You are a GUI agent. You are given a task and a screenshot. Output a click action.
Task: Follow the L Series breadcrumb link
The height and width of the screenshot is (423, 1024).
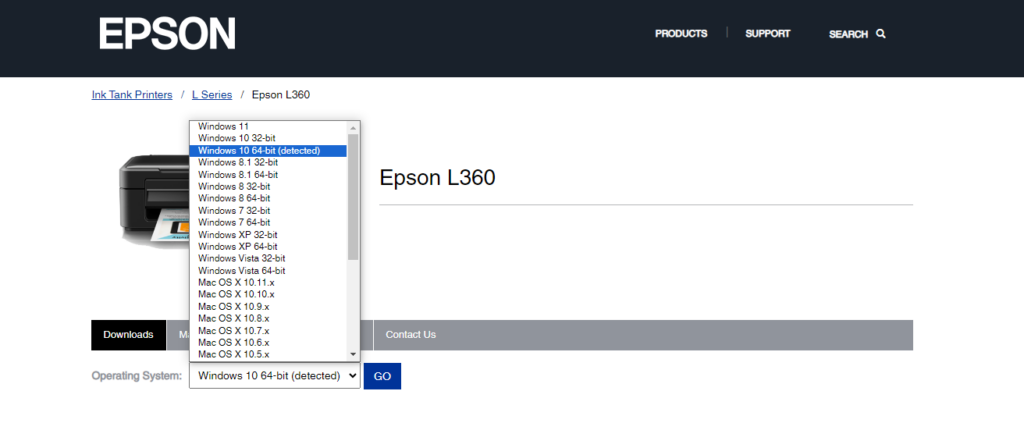[x=212, y=95]
